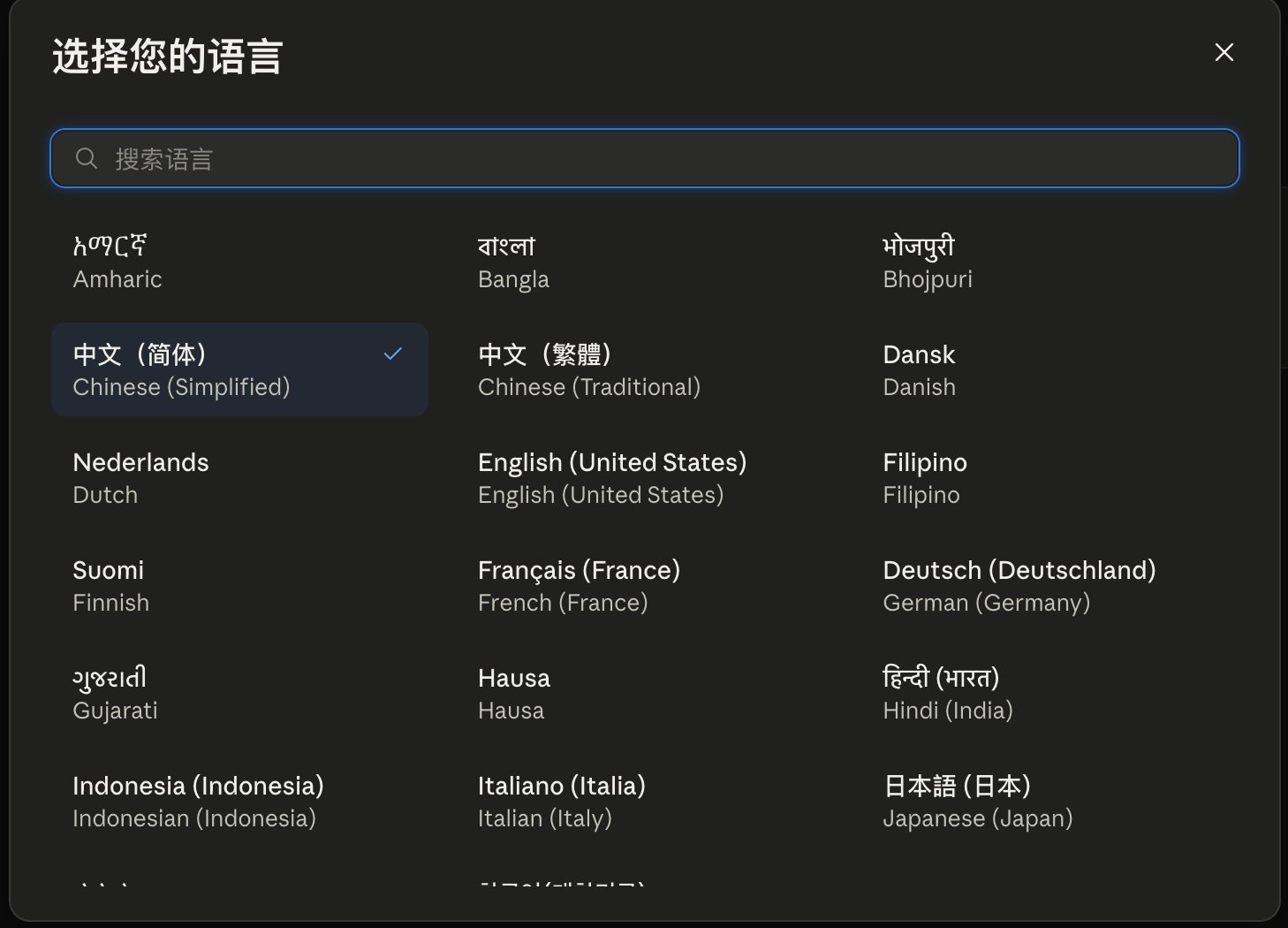Choose Italiano (Italia)

click(645, 801)
